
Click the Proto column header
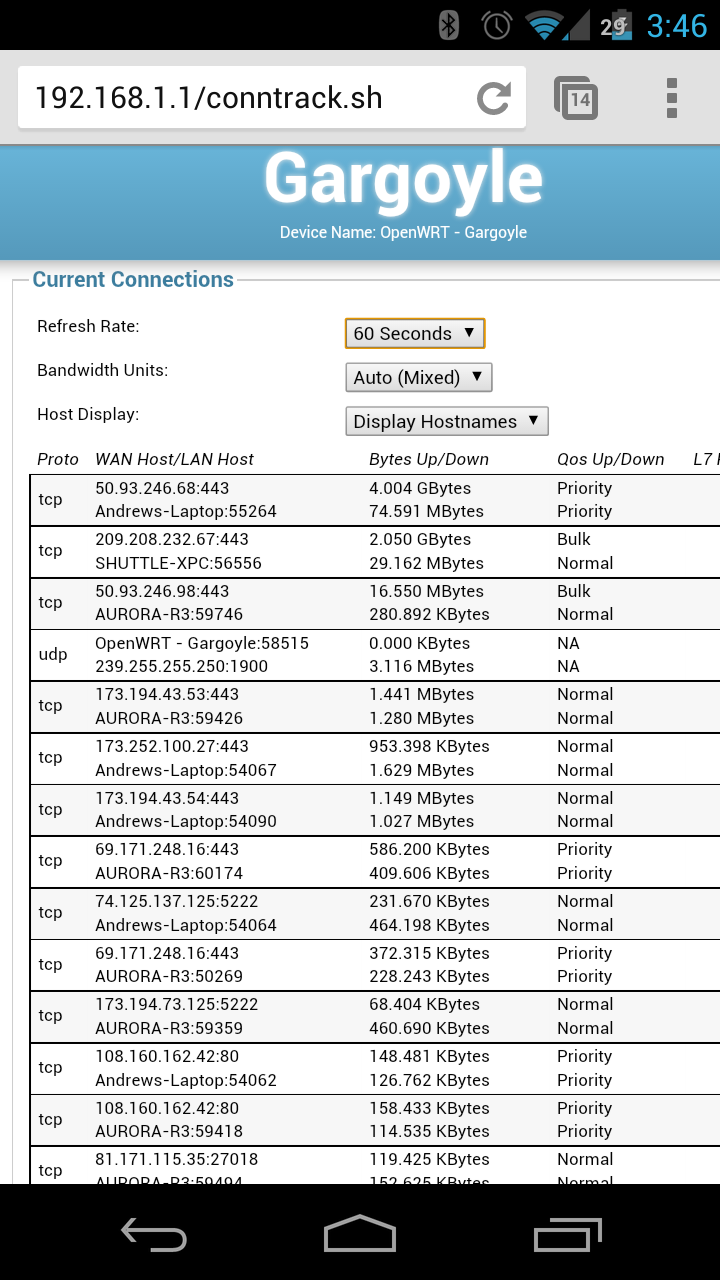pos(58,459)
